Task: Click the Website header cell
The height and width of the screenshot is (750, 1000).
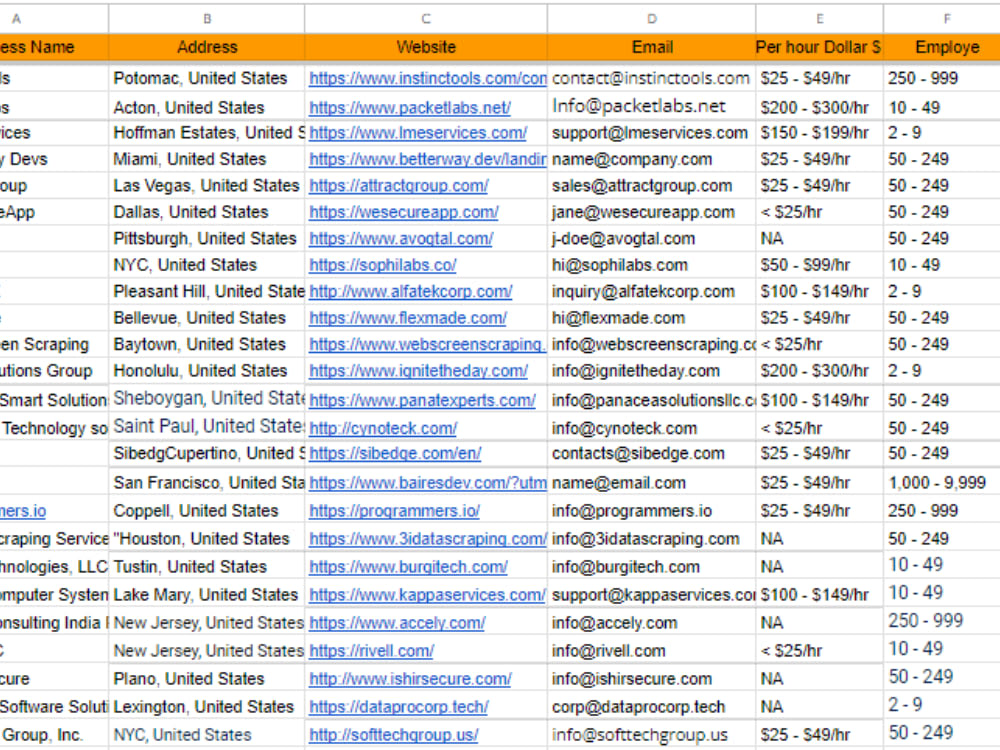Action: 426,47
